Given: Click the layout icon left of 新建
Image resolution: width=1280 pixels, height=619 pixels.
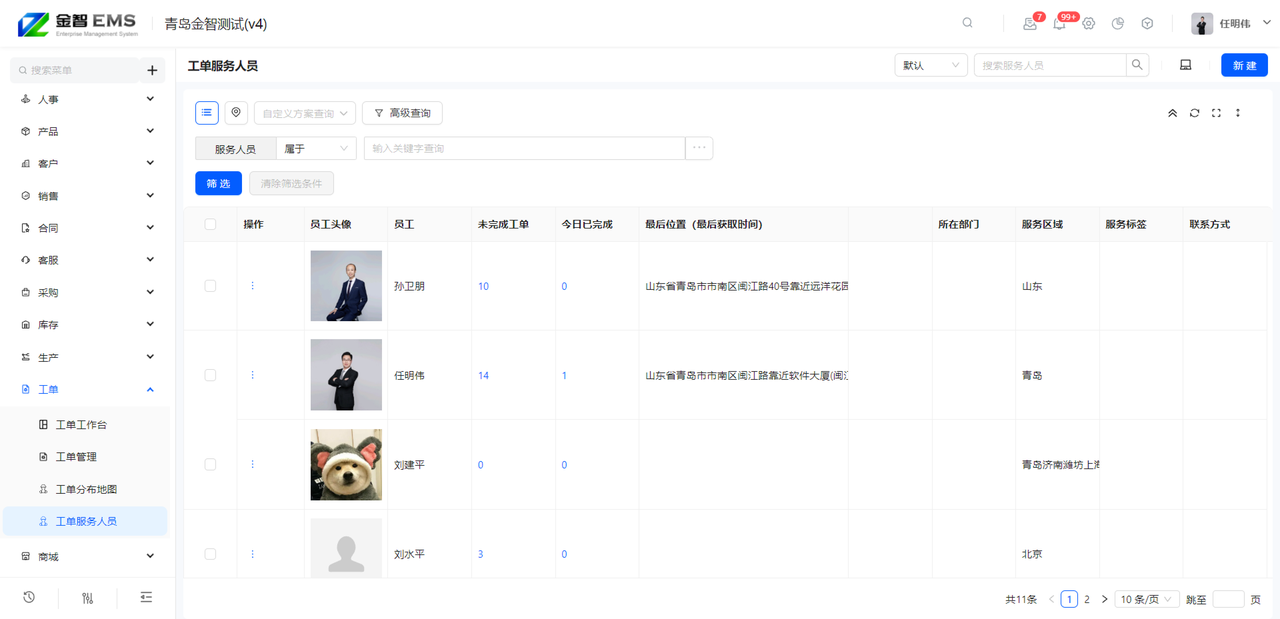Looking at the screenshot, I should point(1185,65).
